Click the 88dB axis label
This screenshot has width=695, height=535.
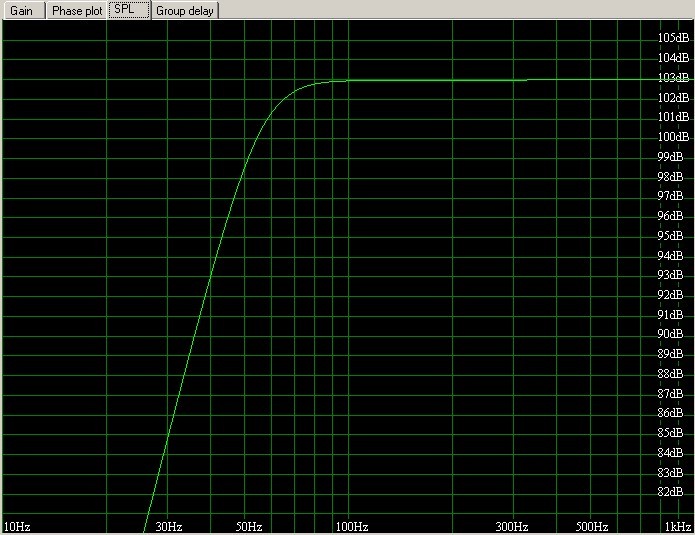[x=670, y=374]
